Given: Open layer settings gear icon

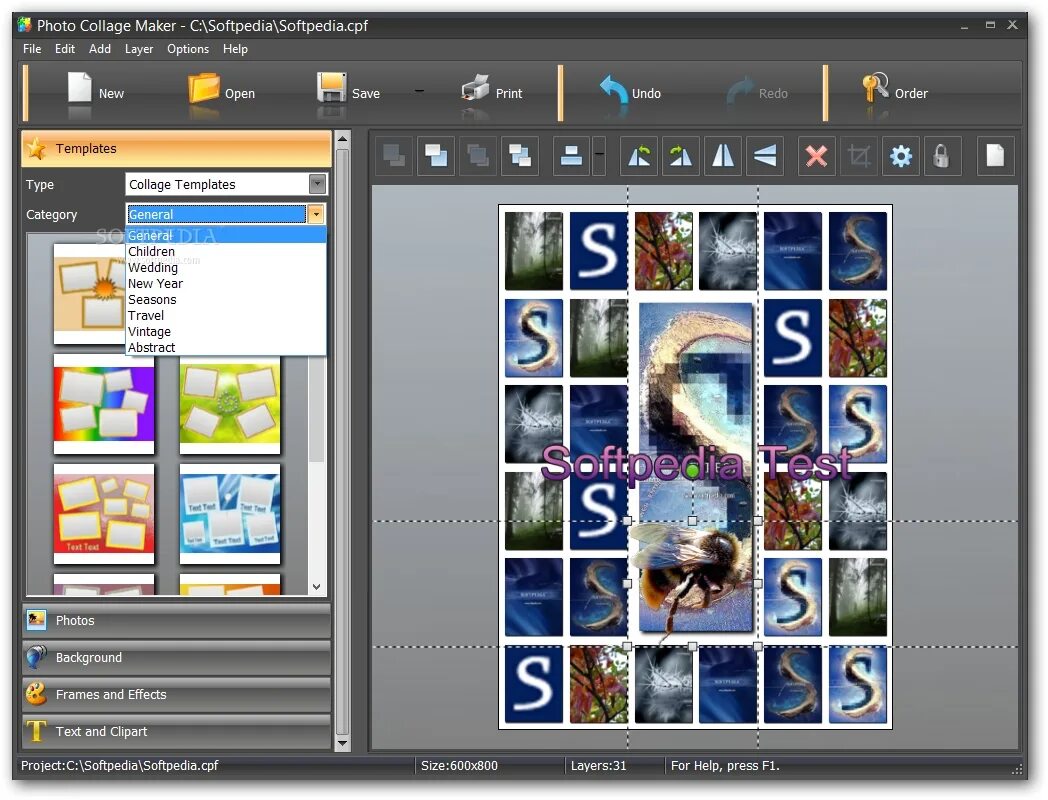Looking at the screenshot, I should pos(900,156).
